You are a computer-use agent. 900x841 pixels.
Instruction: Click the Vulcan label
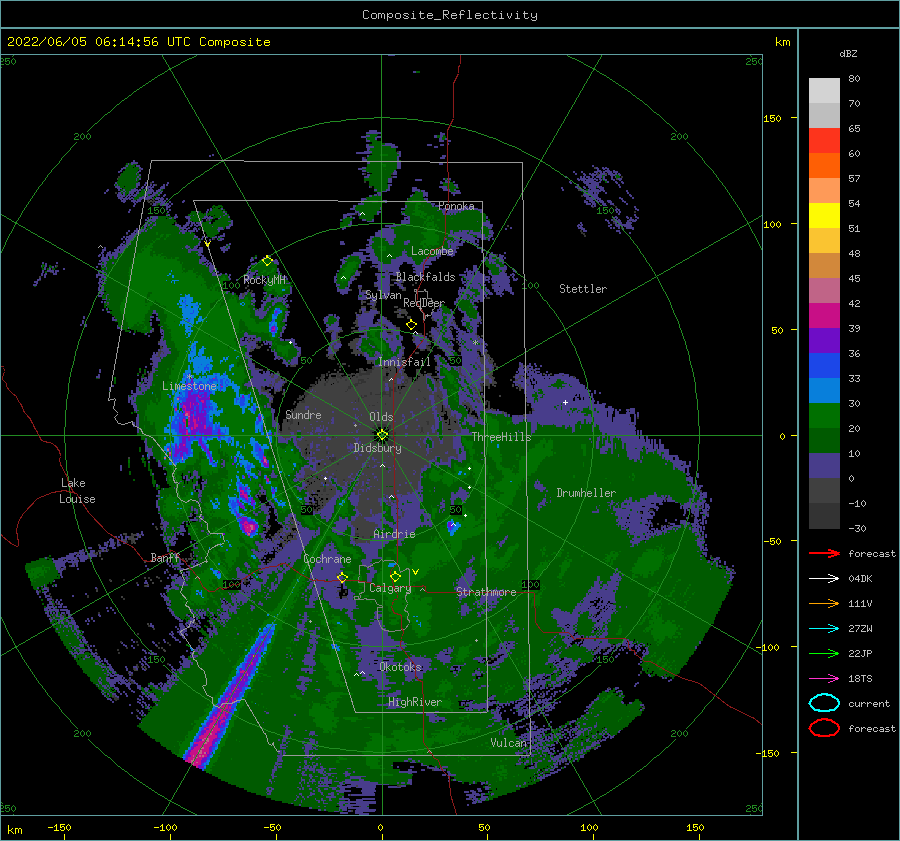tap(509, 743)
